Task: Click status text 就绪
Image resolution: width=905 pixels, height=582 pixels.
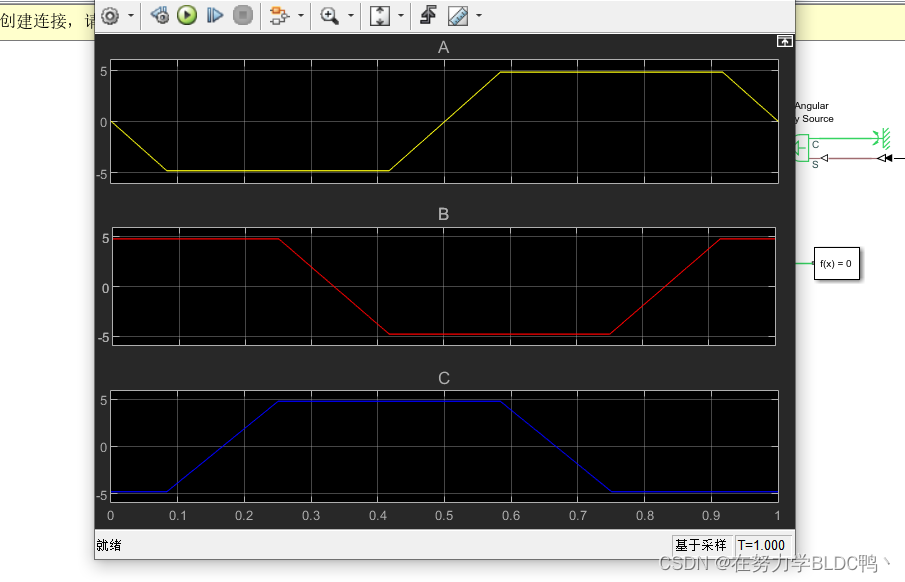Action: pyautogui.click(x=109, y=545)
